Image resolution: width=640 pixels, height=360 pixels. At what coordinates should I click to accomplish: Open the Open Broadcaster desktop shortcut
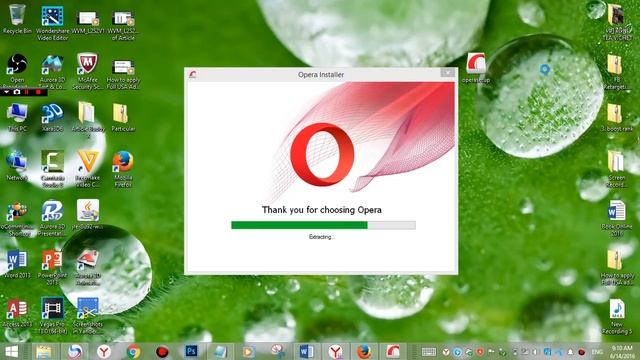pos(17,69)
